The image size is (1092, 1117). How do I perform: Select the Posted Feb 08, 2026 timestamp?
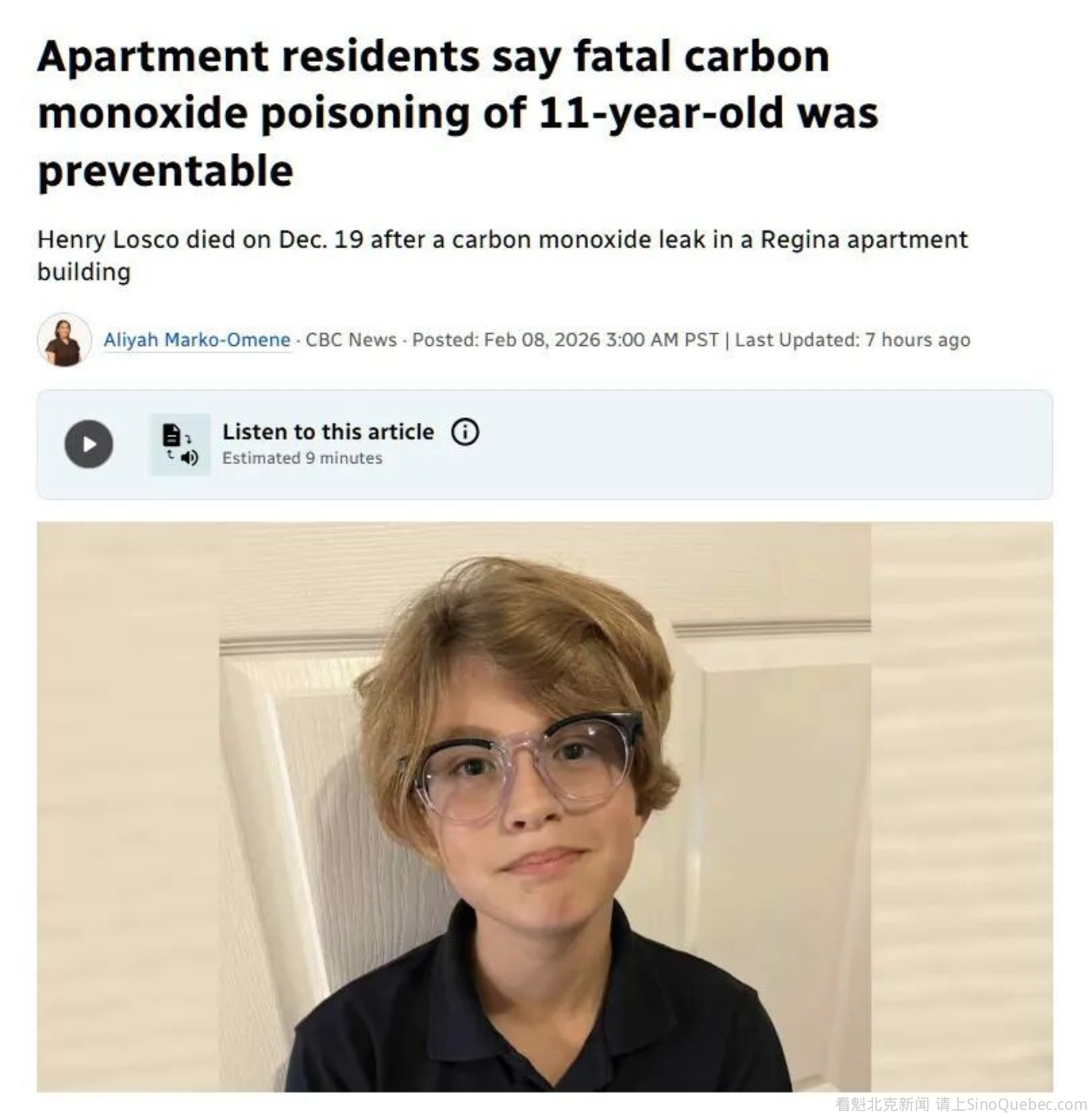(565, 340)
